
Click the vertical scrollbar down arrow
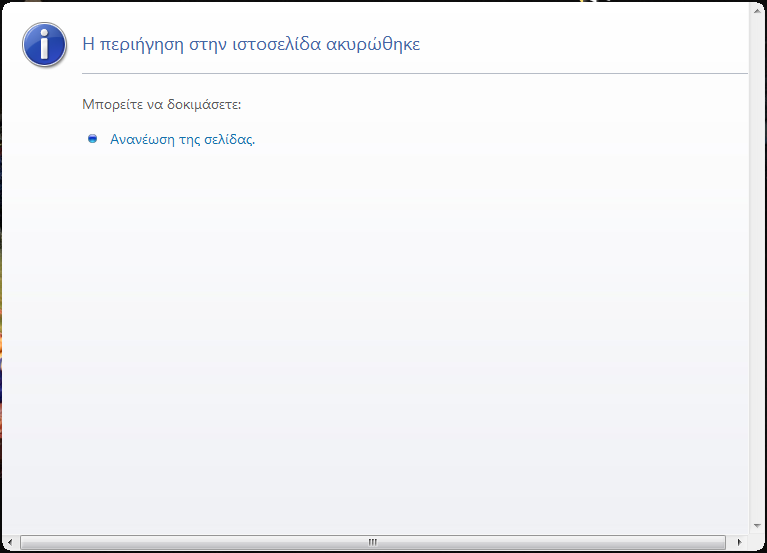click(757, 526)
